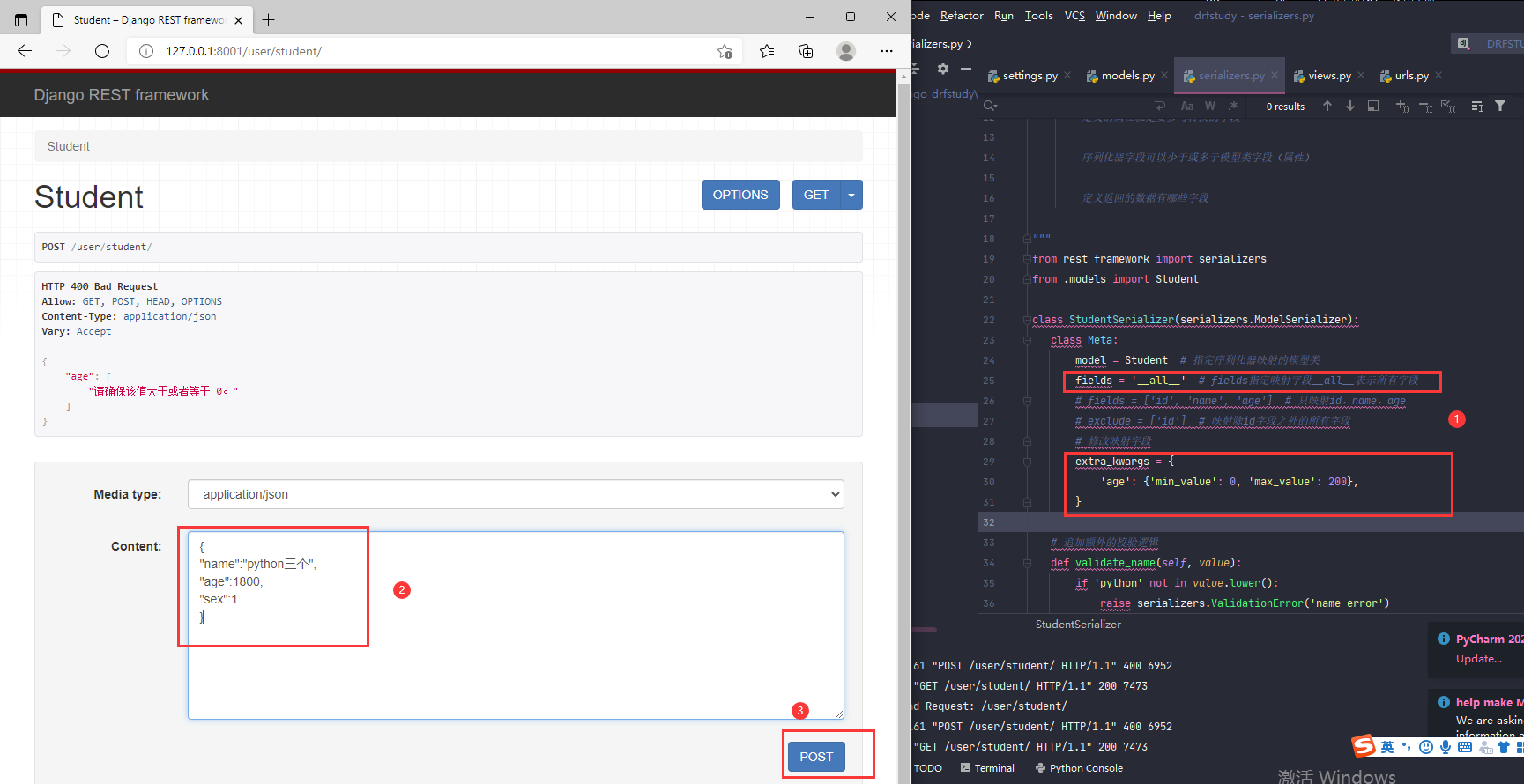Open search history magnifier in find bar
This screenshot has height=784, width=1524.
pyautogui.click(x=991, y=106)
